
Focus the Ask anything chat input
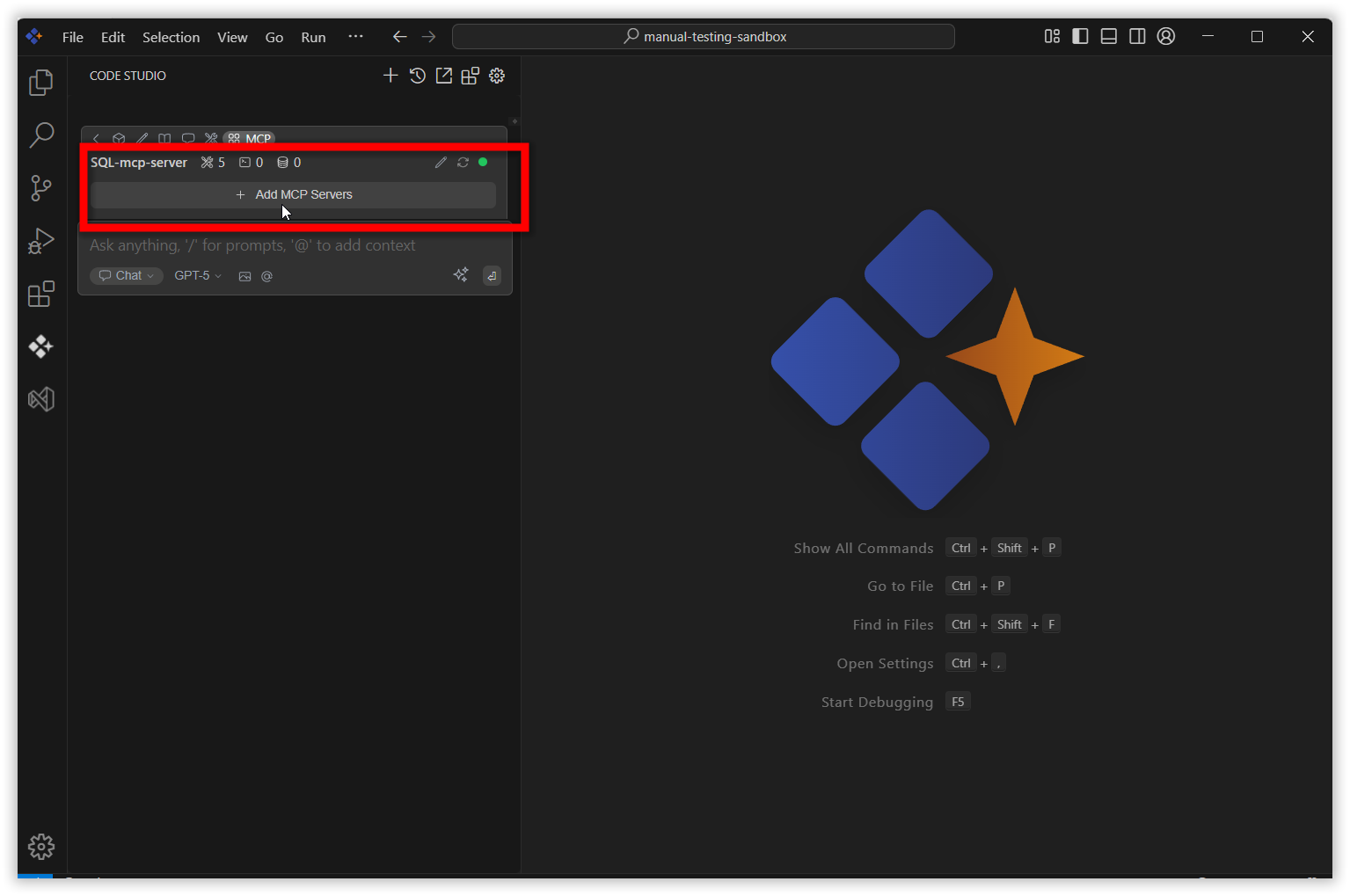coord(295,245)
